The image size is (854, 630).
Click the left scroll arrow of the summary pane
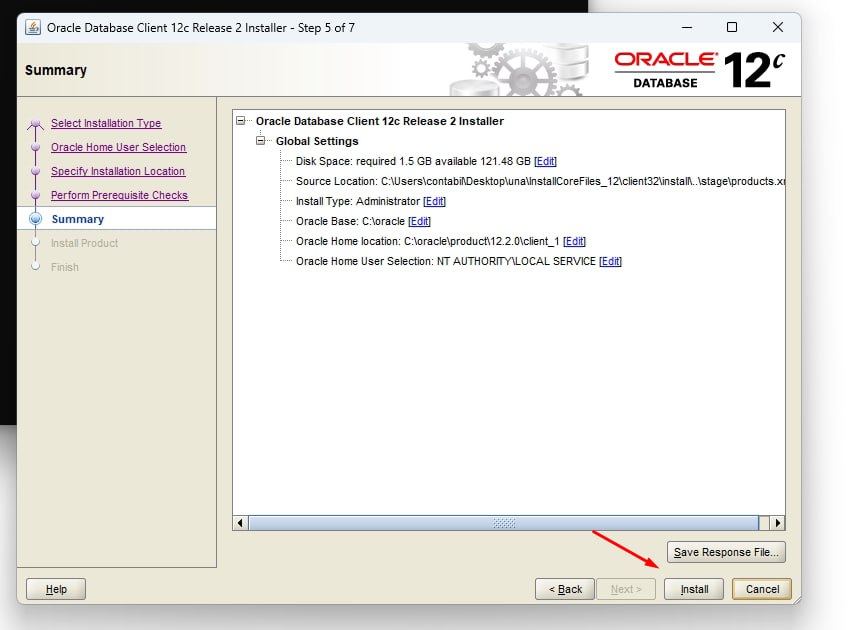click(240, 523)
